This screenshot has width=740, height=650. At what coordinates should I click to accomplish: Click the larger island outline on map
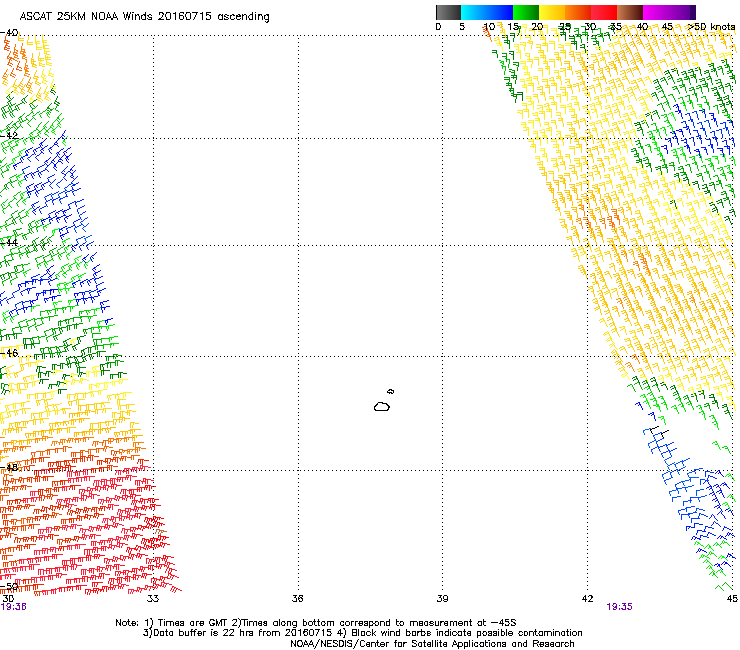tap(382, 406)
